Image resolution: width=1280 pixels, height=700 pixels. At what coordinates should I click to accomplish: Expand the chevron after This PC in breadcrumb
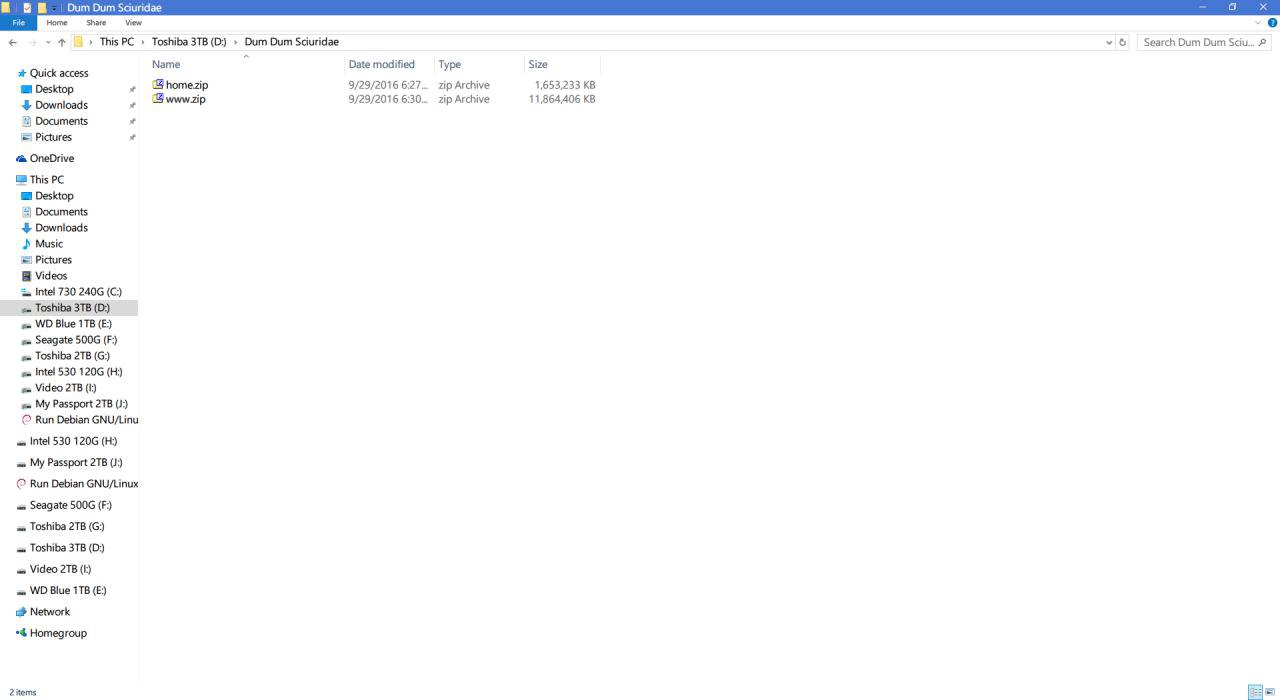143,42
